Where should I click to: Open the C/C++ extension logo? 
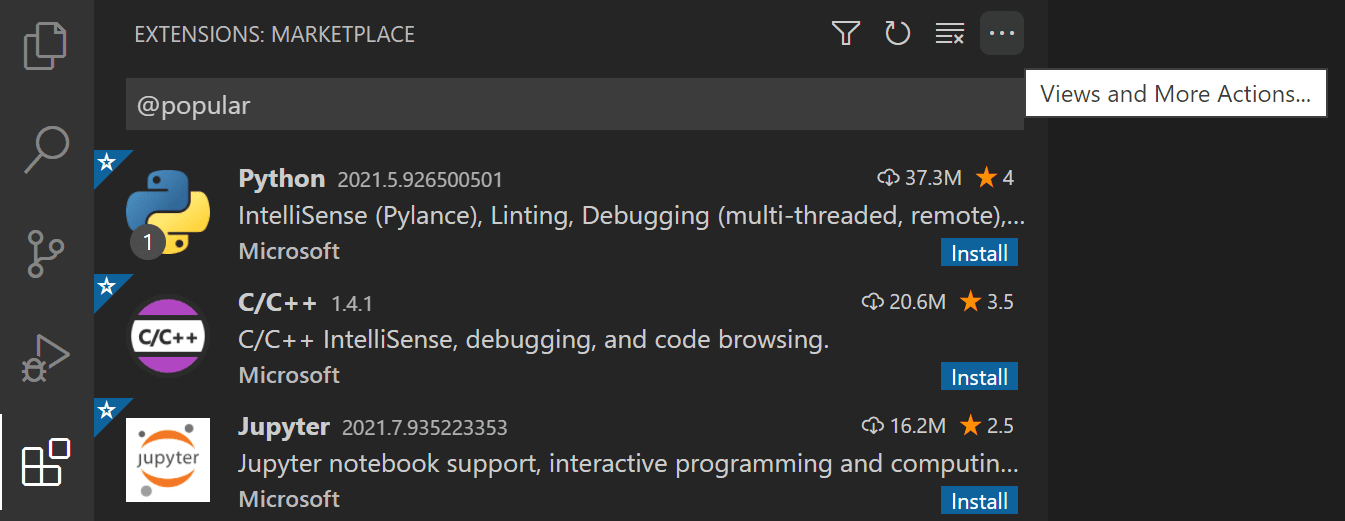(x=167, y=336)
